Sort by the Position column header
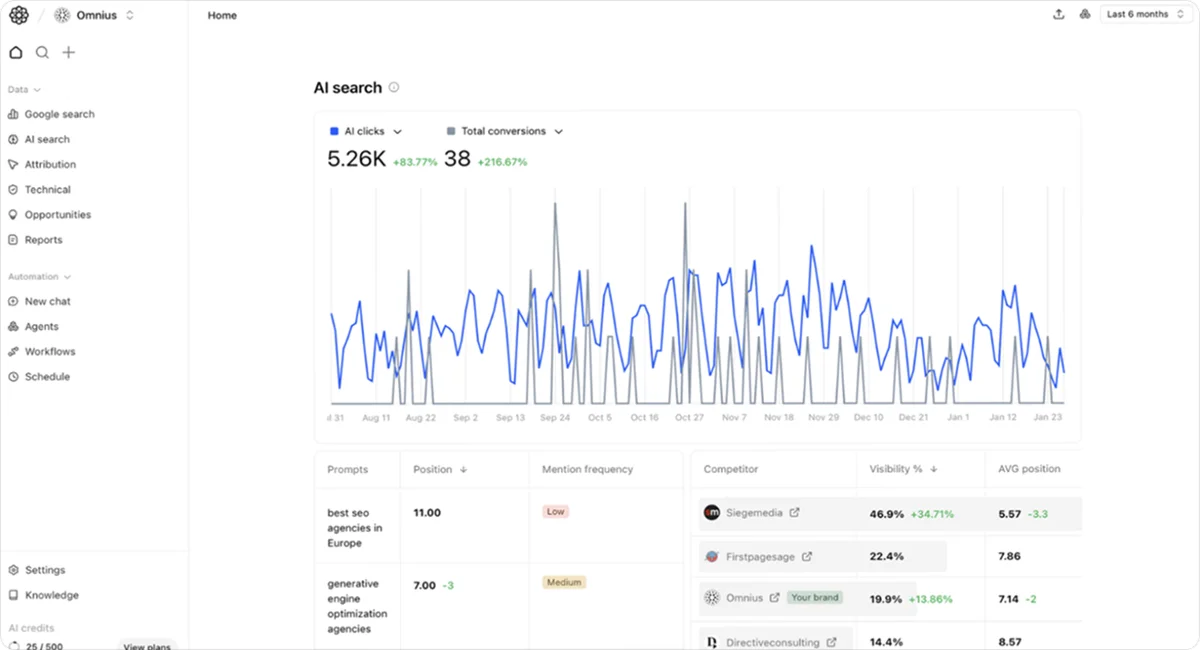The width and height of the screenshot is (1200, 650). (x=440, y=469)
